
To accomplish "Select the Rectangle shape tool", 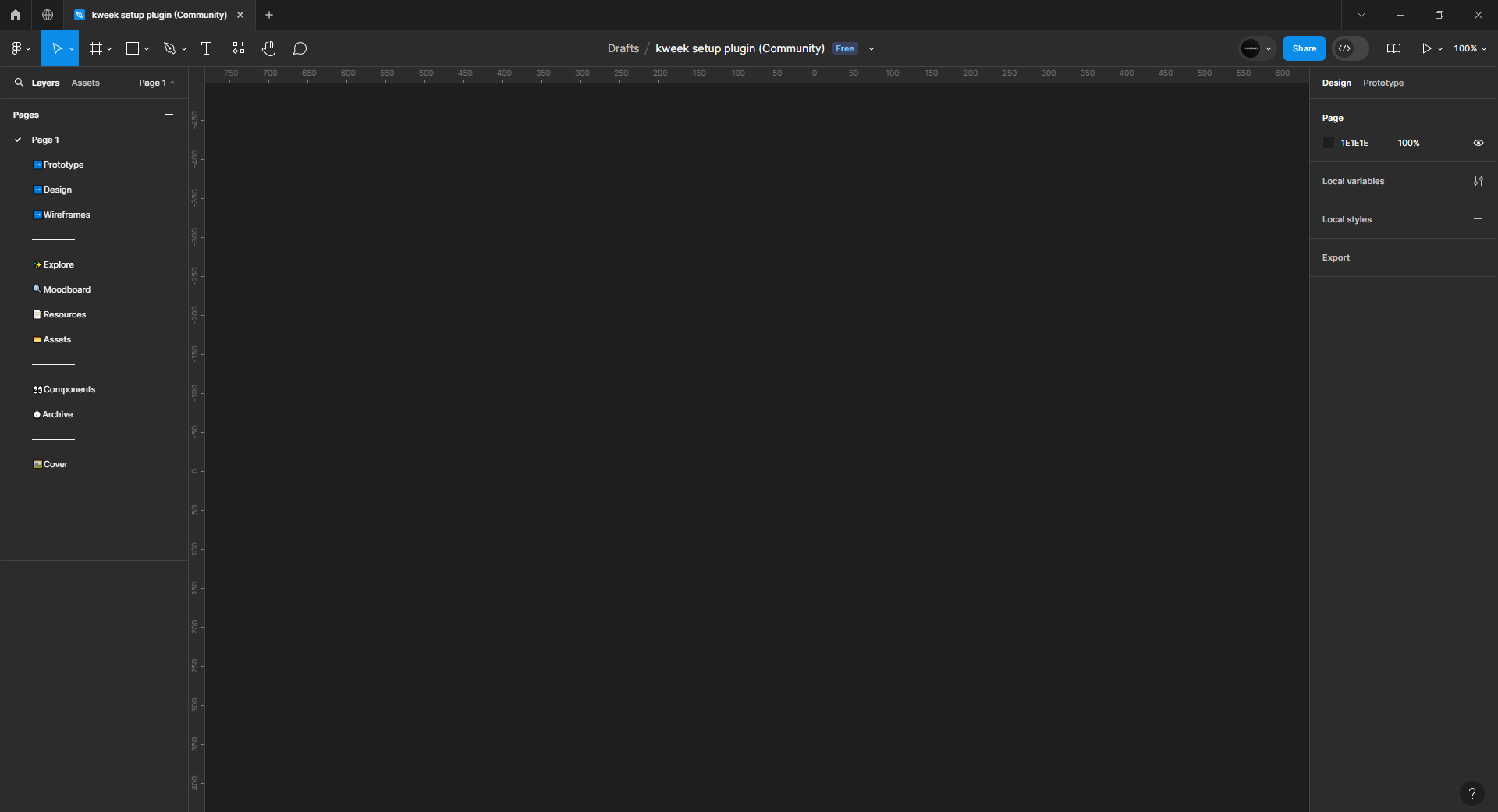I will tap(133, 48).
